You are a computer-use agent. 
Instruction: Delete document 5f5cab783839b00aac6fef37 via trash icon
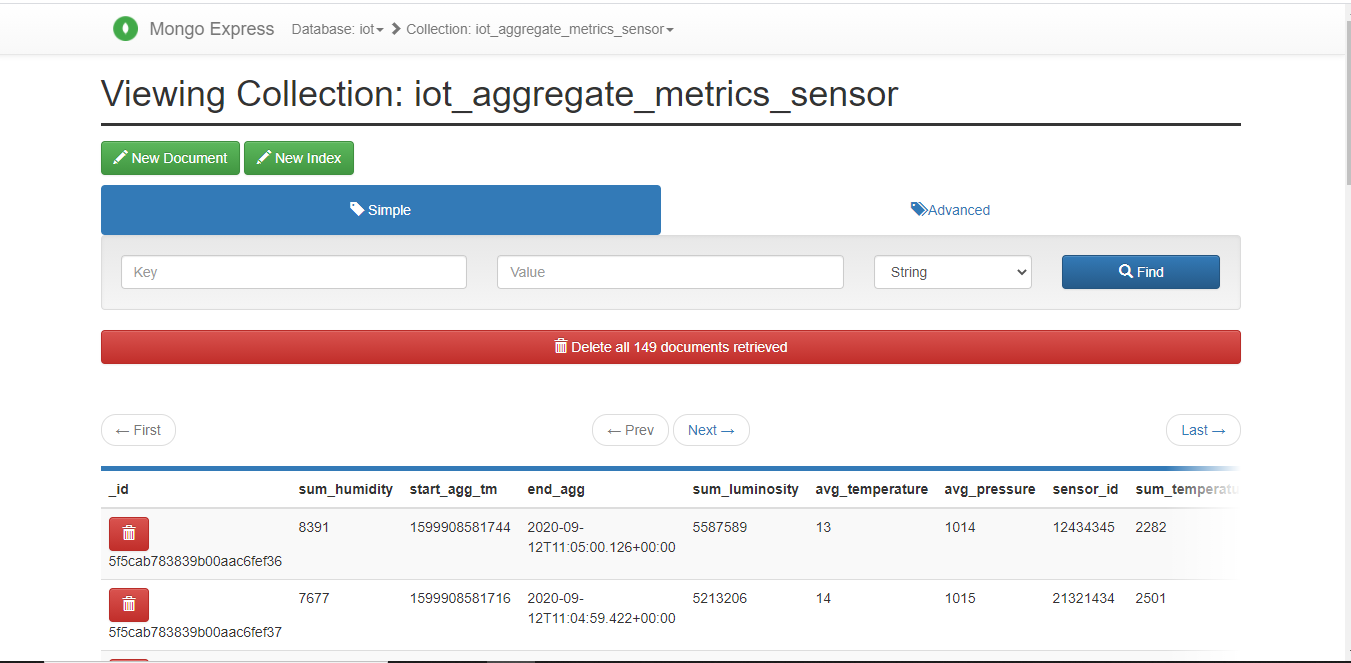(x=129, y=605)
